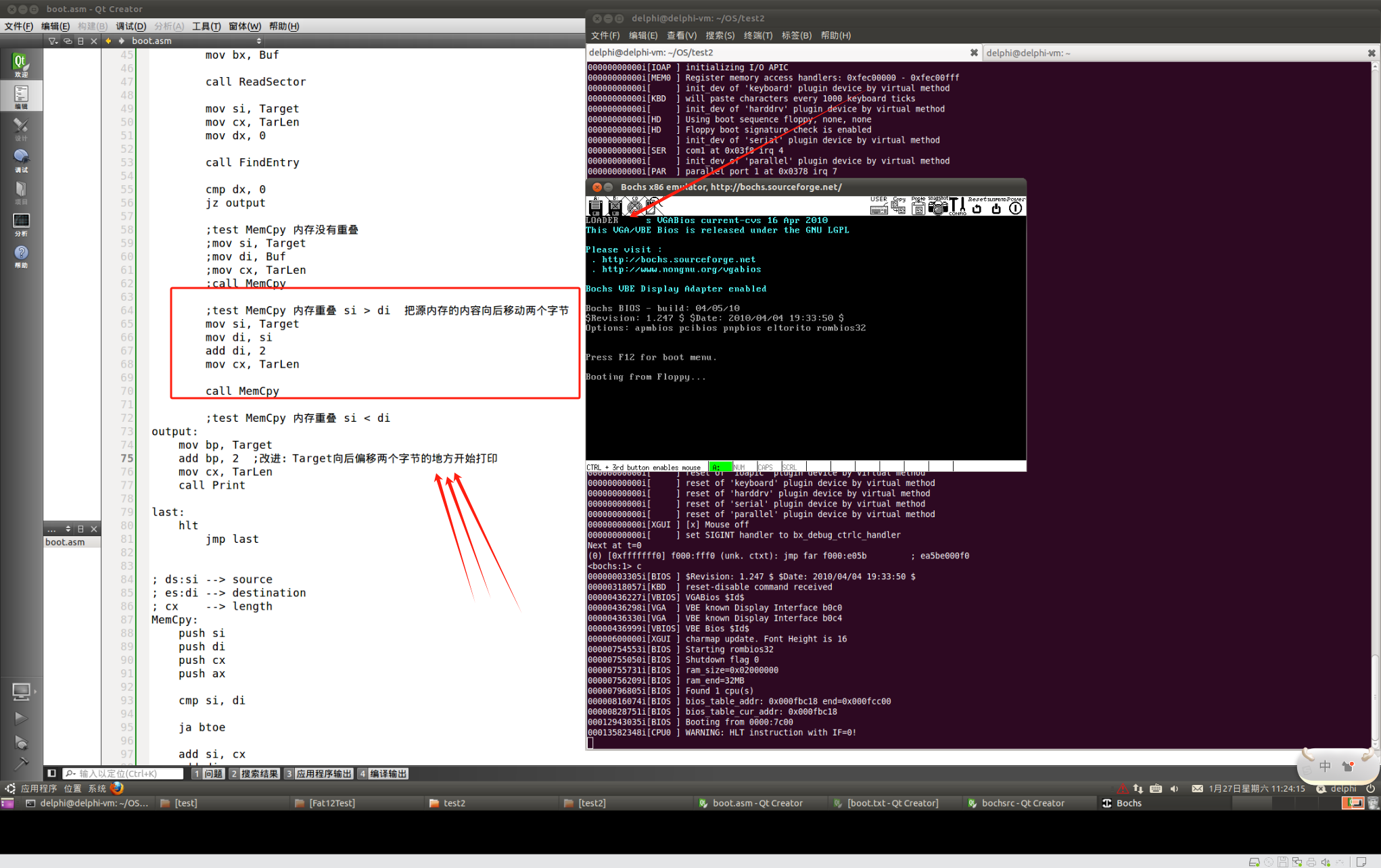The image size is (1381, 868).
Task: Toggle the sidebar visibility button
Action: click(51, 773)
